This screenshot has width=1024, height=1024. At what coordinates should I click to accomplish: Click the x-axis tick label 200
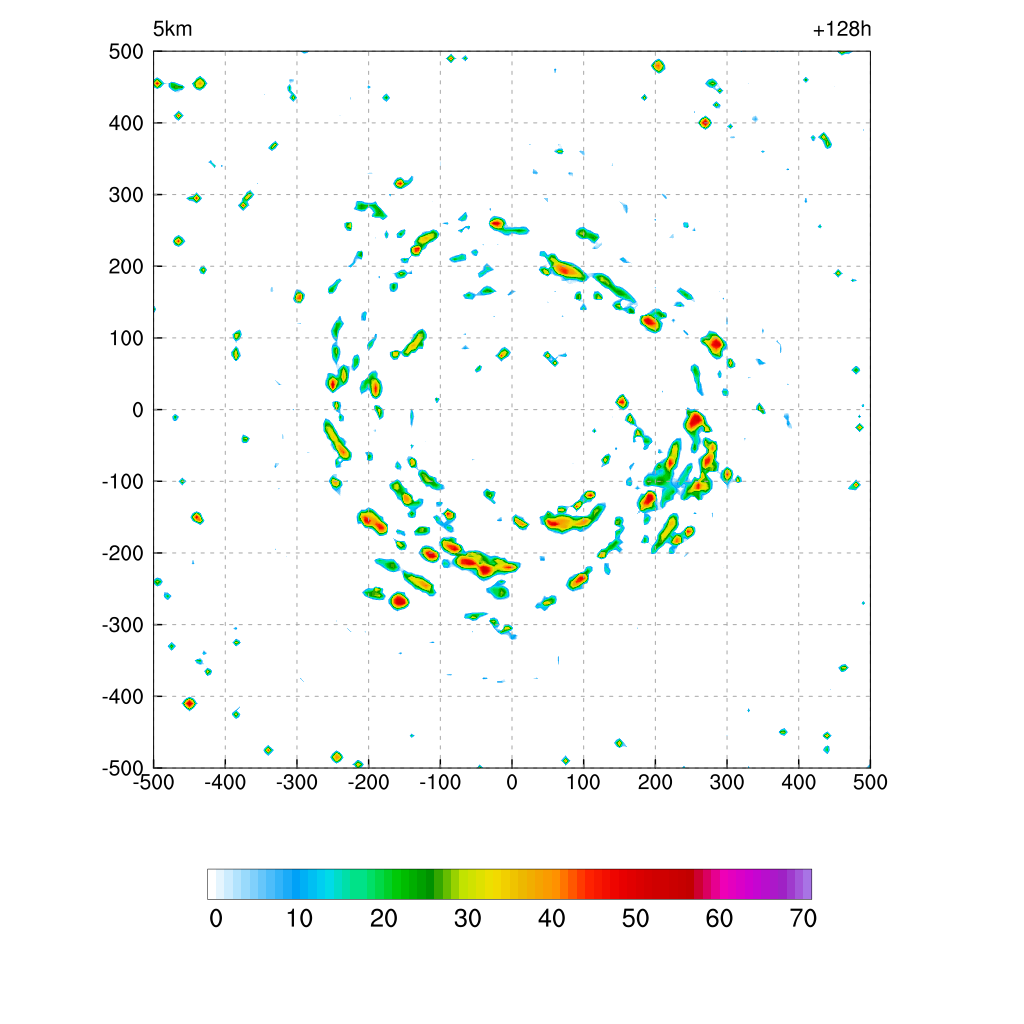[x=655, y=782]
